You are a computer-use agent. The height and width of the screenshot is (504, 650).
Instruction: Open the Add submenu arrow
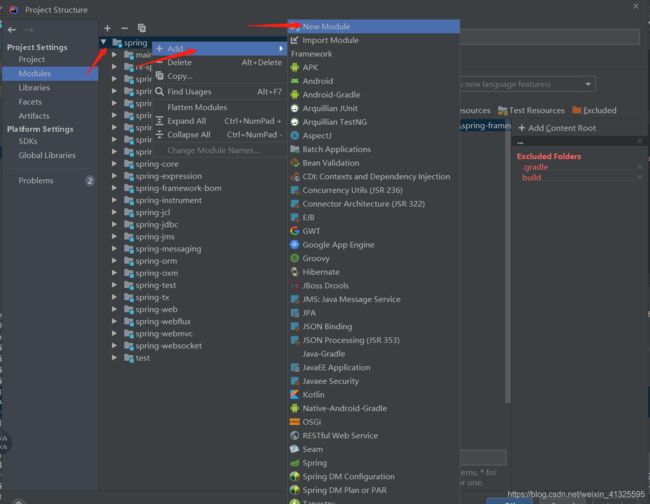(281, 48)
